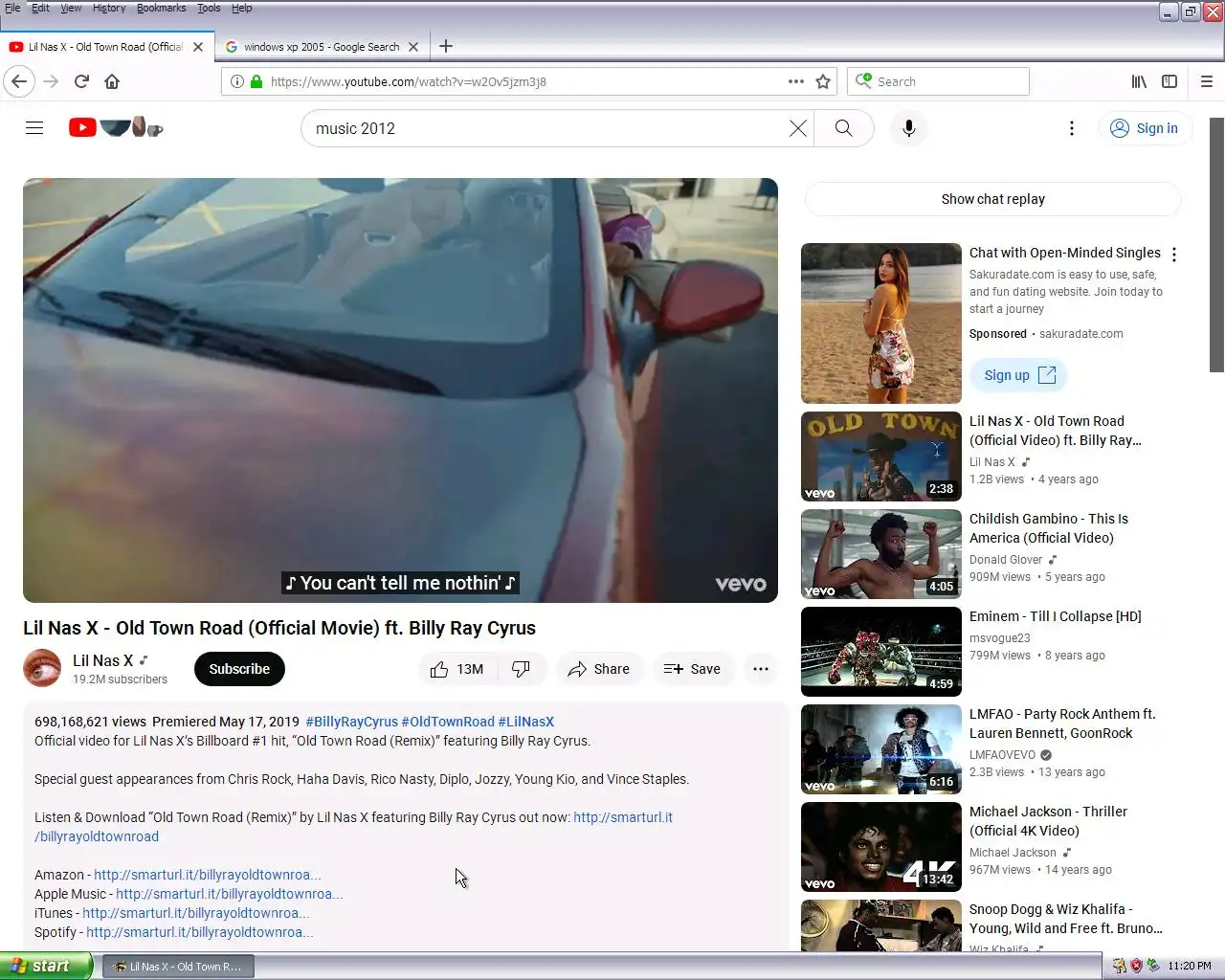
Task: Play Old Town Road Official Video thumbnail
Action: pos(881,457)
